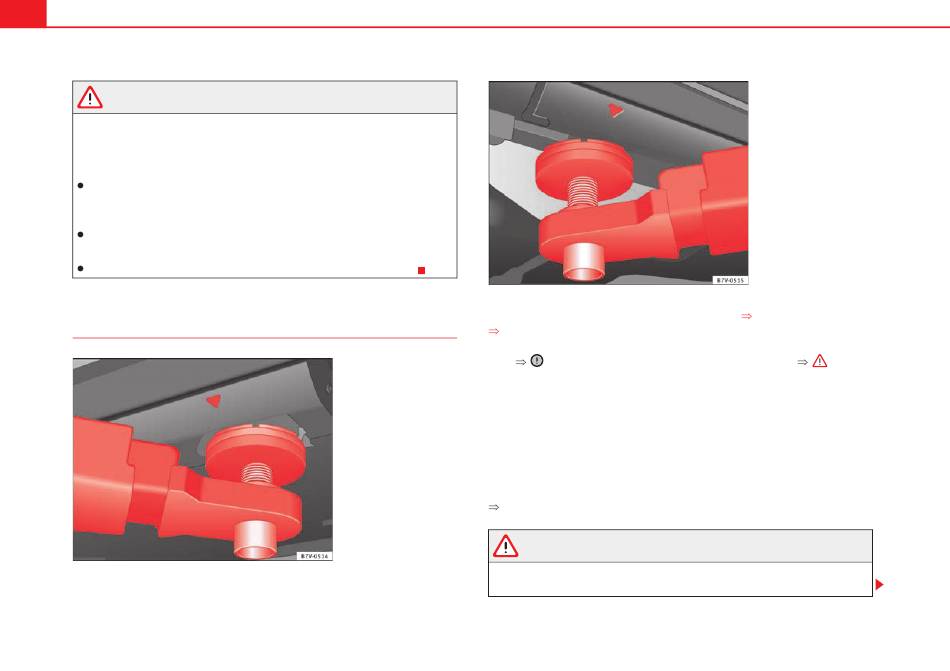Click the first bullet point in the warning box

point(81,185)
